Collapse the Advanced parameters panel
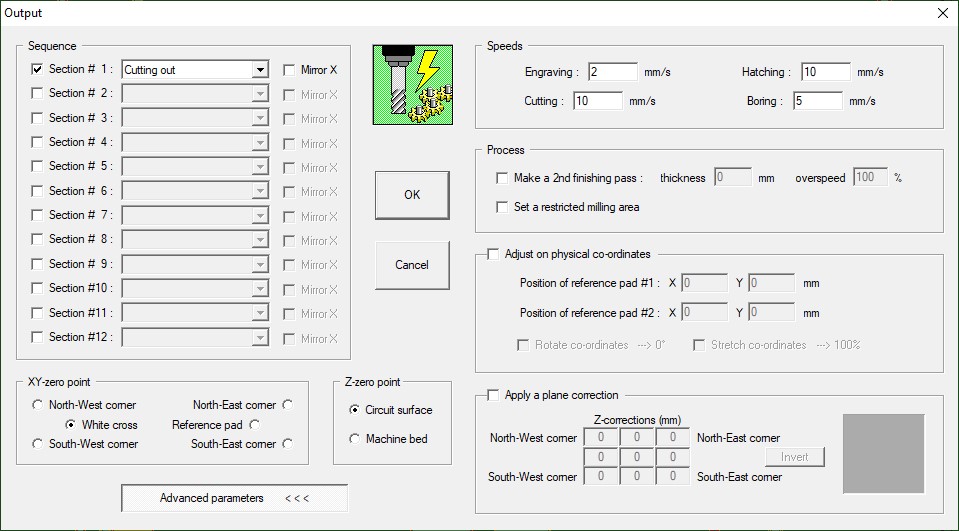Viewport: 959px width, 531px height. [234, 498]
